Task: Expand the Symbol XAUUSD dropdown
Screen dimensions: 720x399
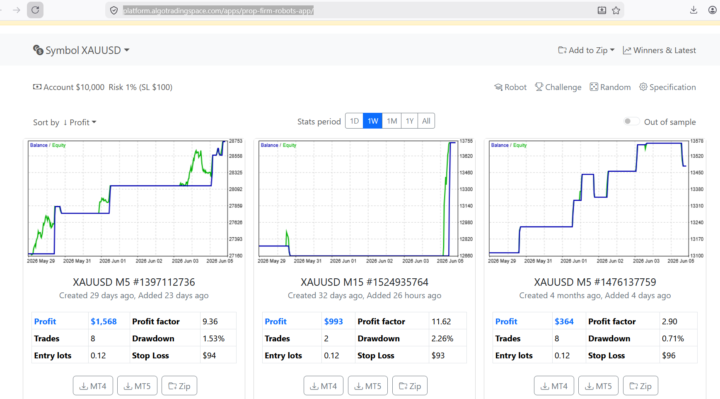Action: click(81, 50)
